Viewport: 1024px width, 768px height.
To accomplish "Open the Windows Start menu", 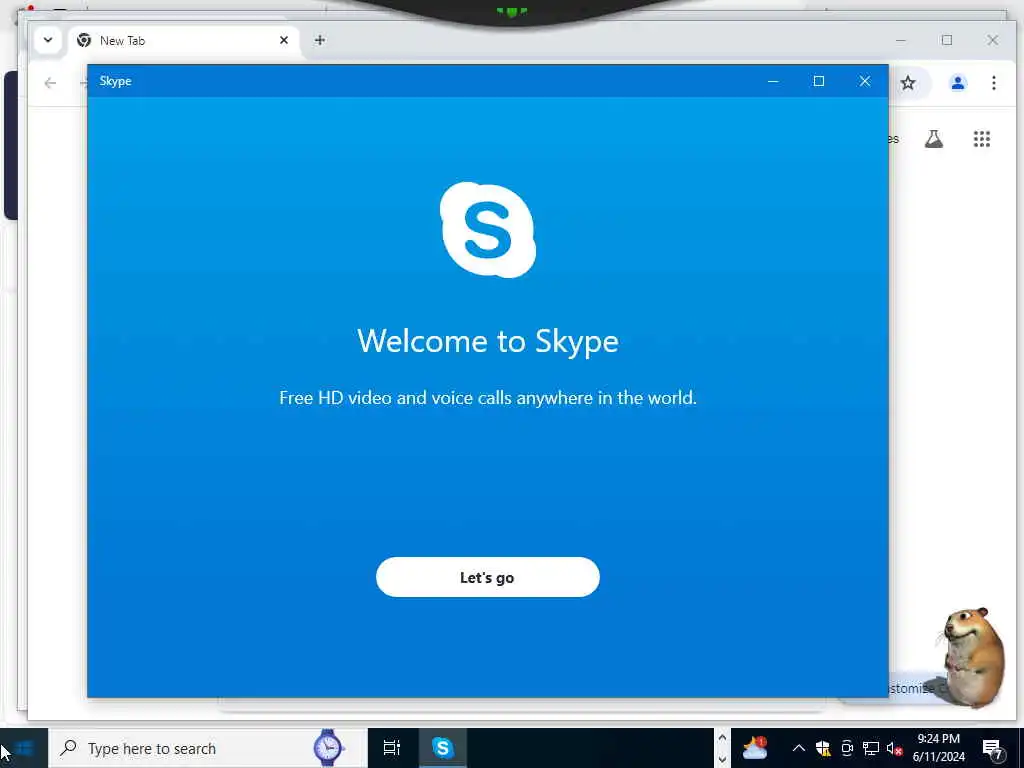I will click(x=24, y=748).
